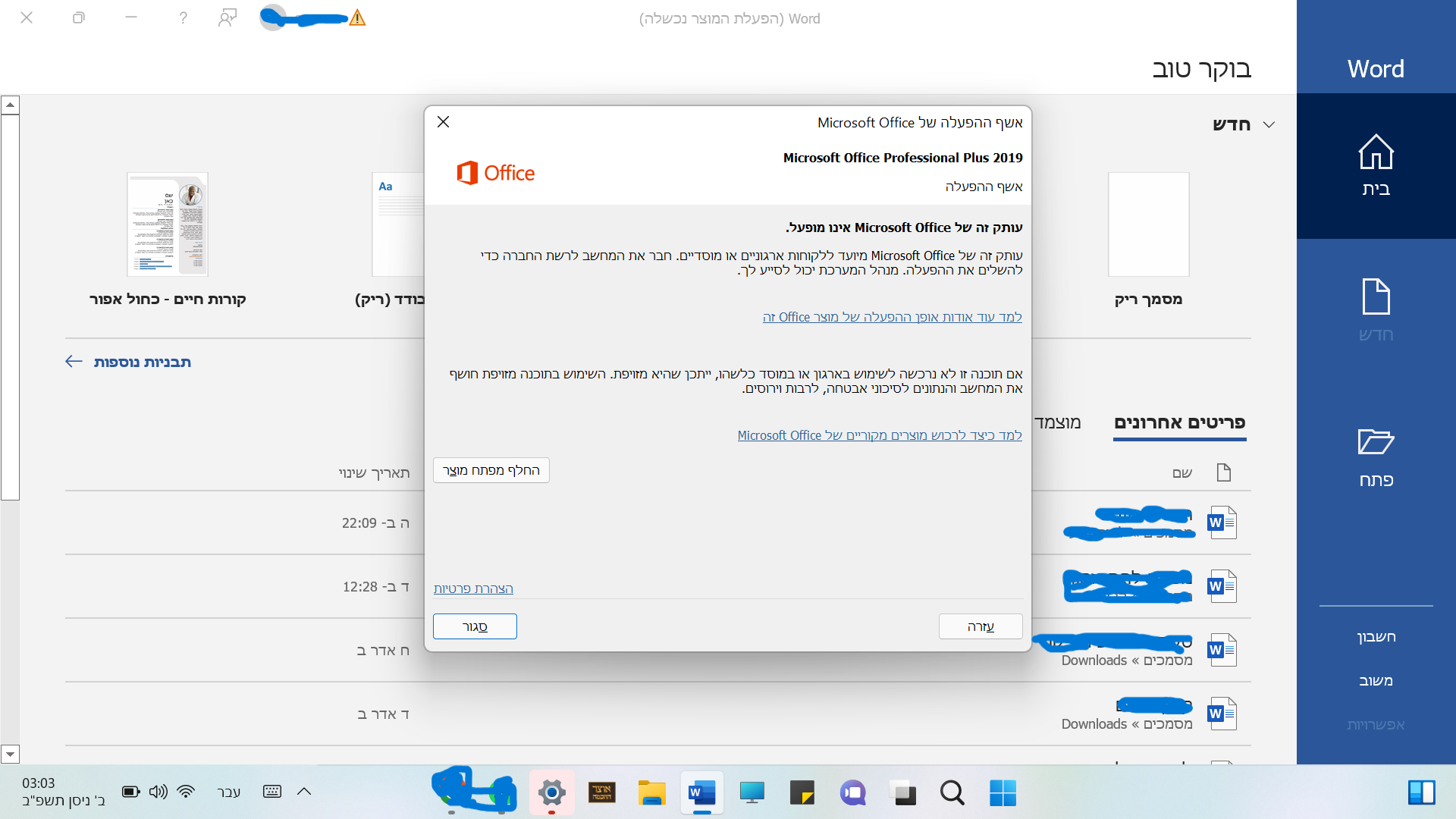Collapse the New (חדש) section chevron
Viewport: 1456px width, 819px height.
1269,124
